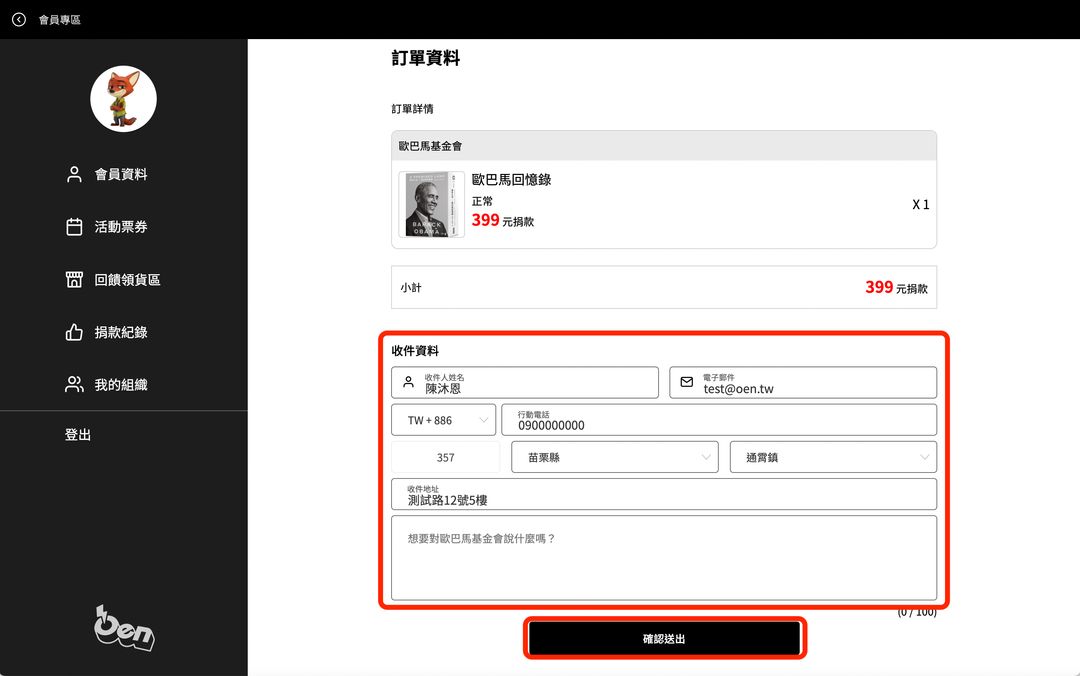
Task: Focus the 收件人姓名 field containing 陳沐恩
Action: (x=525, y=382)
